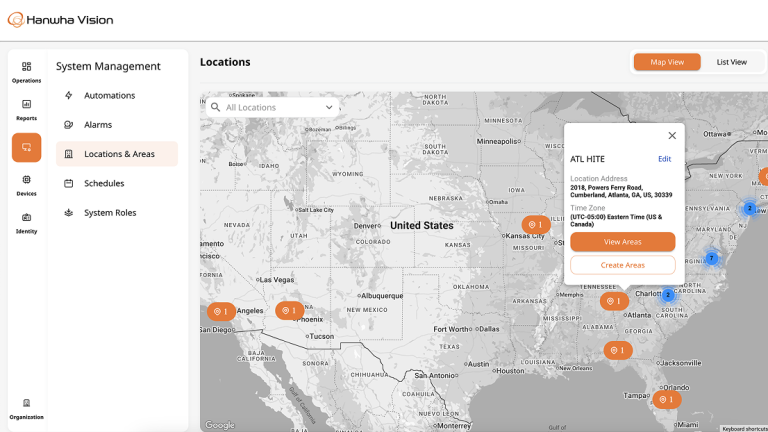Click the Hanwha Vision logo
The width and height of the screenshot is (768, 432).
pos(60,20)
